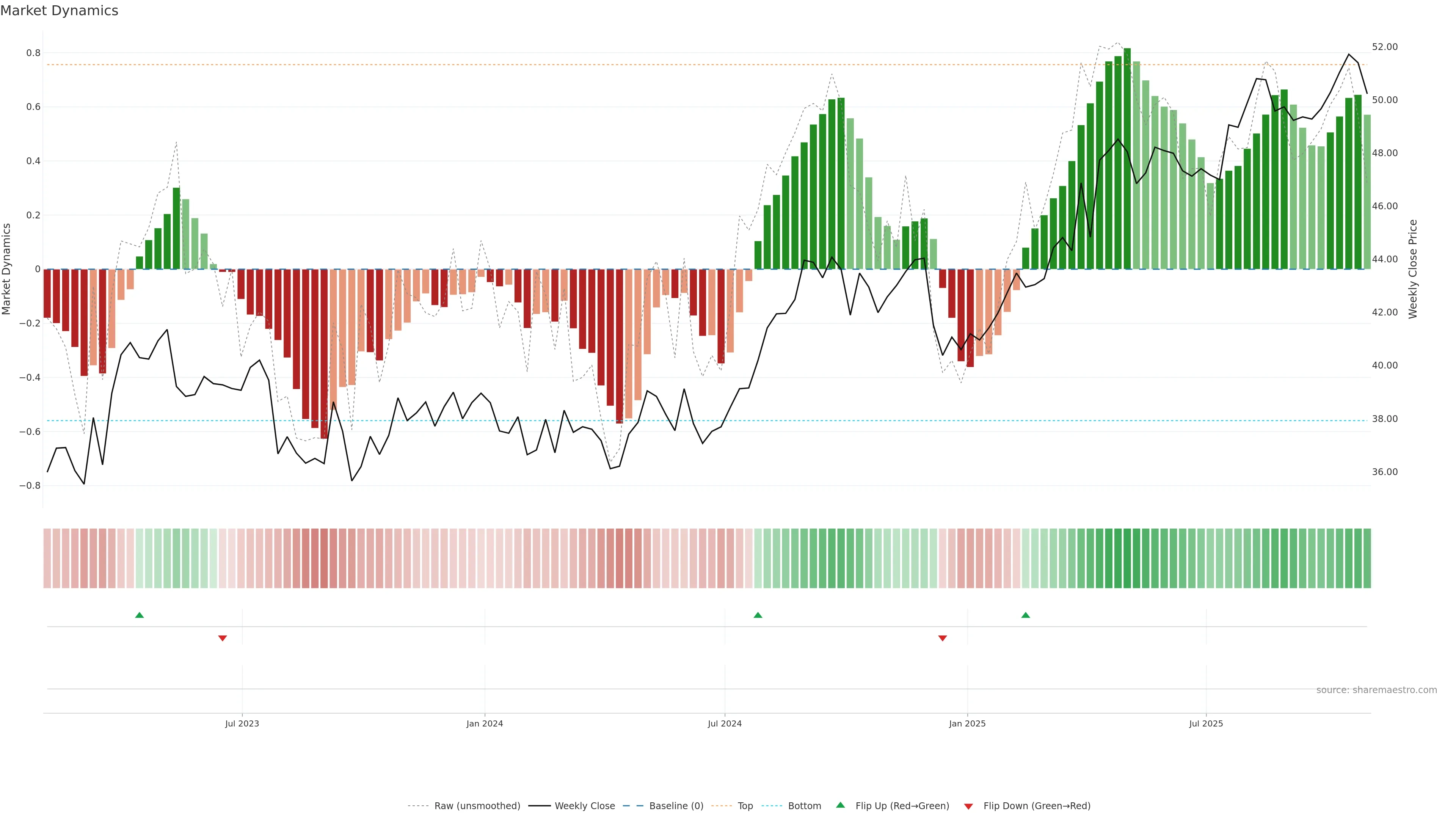Image resolution: width=1456 pixels, height=819 pixels.
Task: Click the Jan 2024 x-axis label
Action: (x=485, y=723)
